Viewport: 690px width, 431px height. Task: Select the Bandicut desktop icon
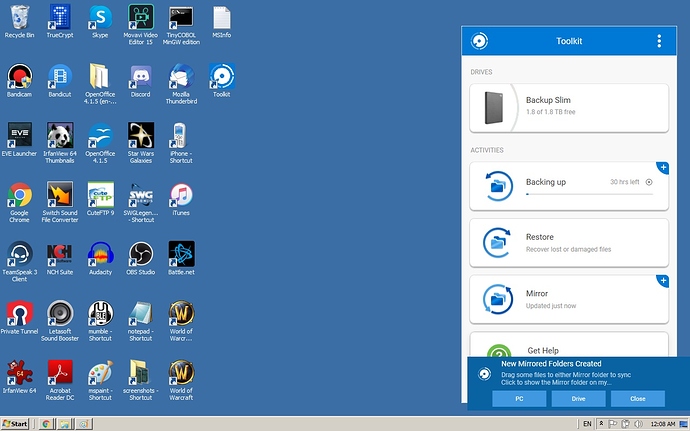(60, 81)
